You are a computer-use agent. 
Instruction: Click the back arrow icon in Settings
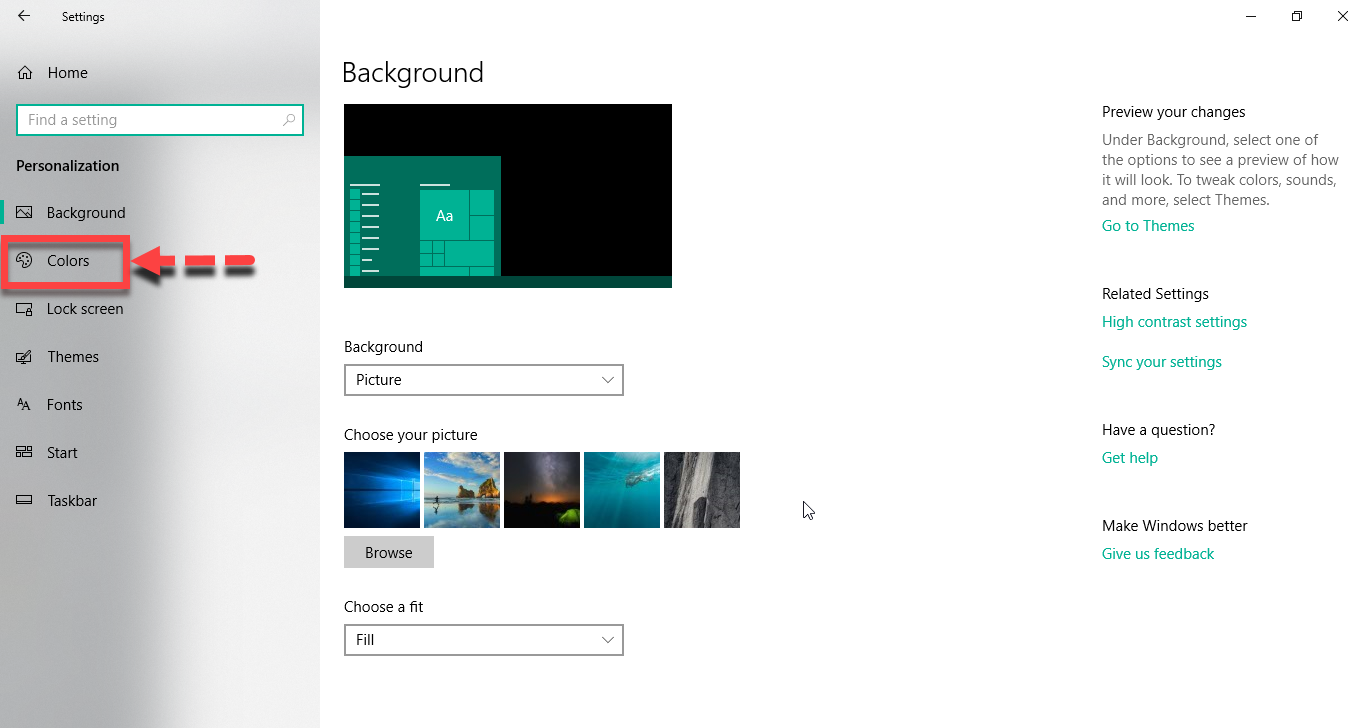click(x=24, y=16)
